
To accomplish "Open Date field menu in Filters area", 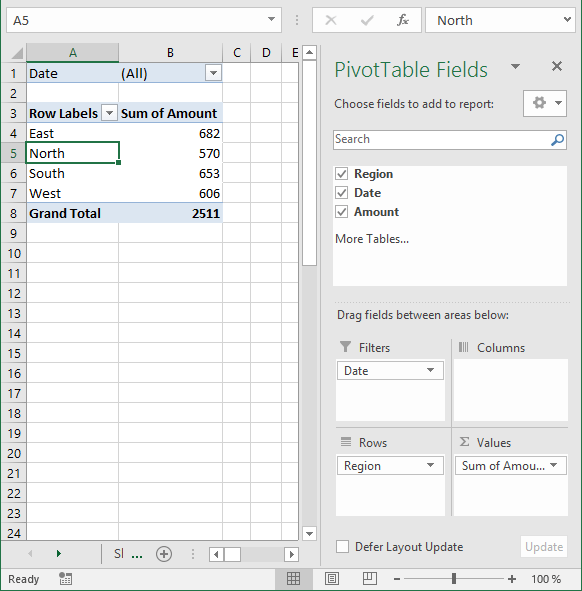I will (x=430, y=370).
